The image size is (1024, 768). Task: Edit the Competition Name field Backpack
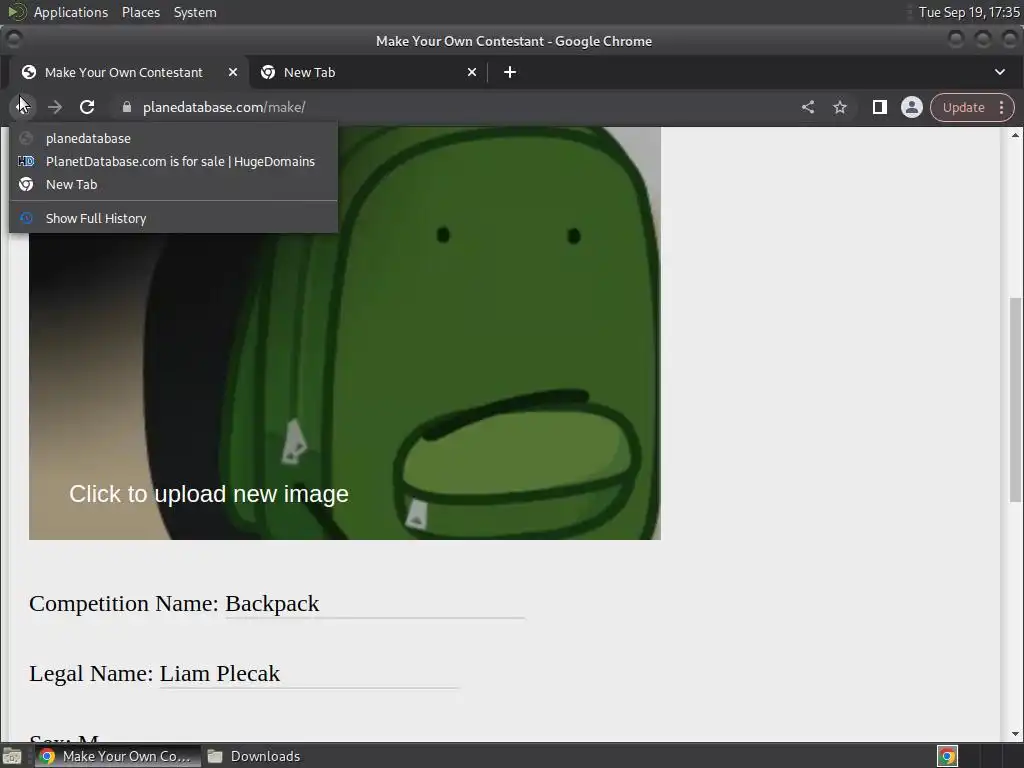tap(375, 604)
